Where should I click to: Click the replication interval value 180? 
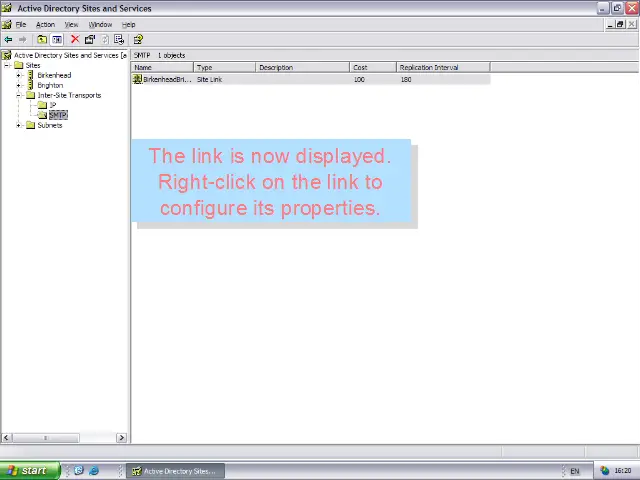coord(406,80)
